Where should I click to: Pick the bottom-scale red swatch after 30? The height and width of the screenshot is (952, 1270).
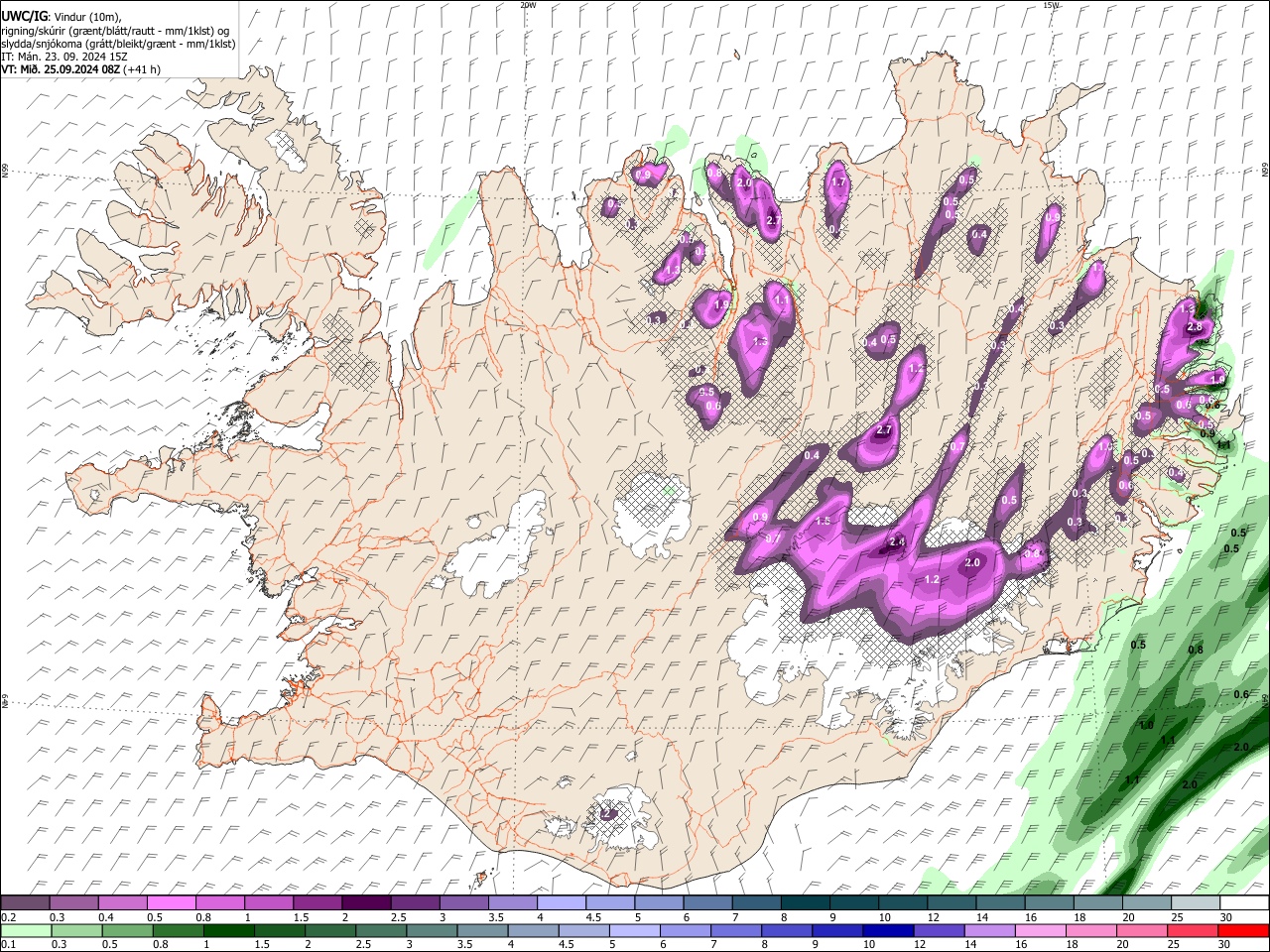(x=1243, y=930)
